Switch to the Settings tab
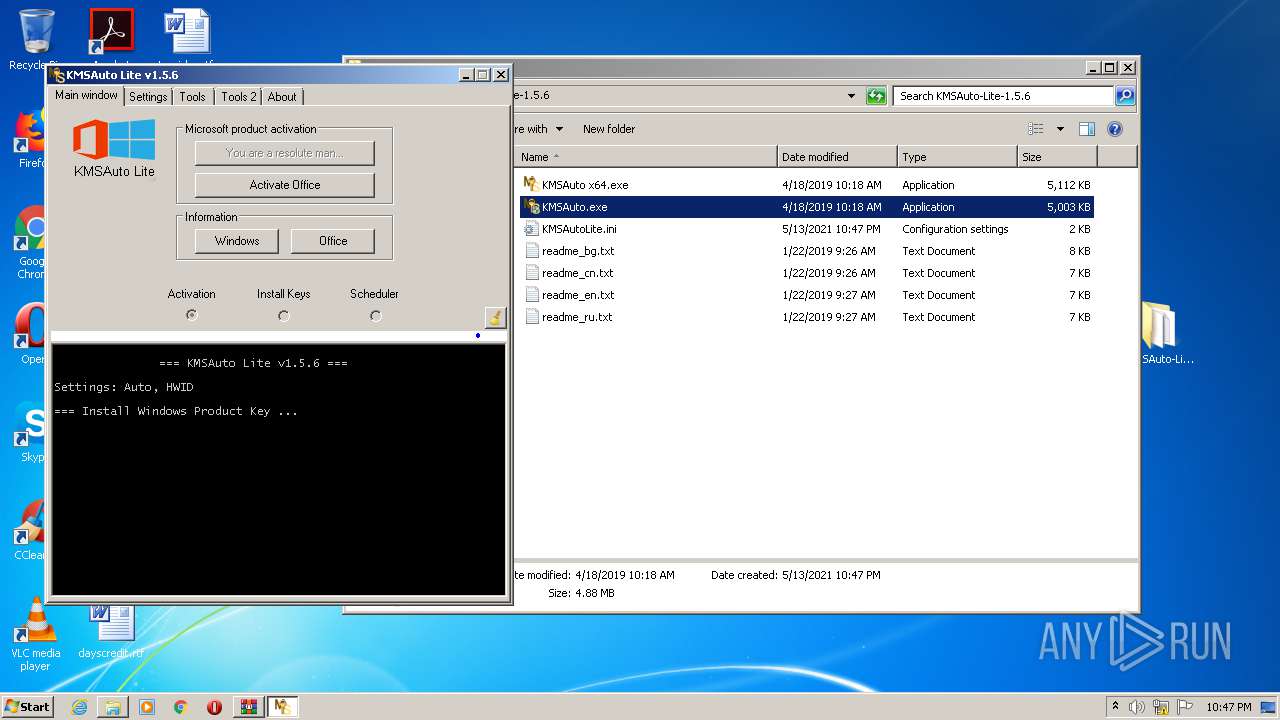Viewport: 1280px width, 720px height. [148, 97]
